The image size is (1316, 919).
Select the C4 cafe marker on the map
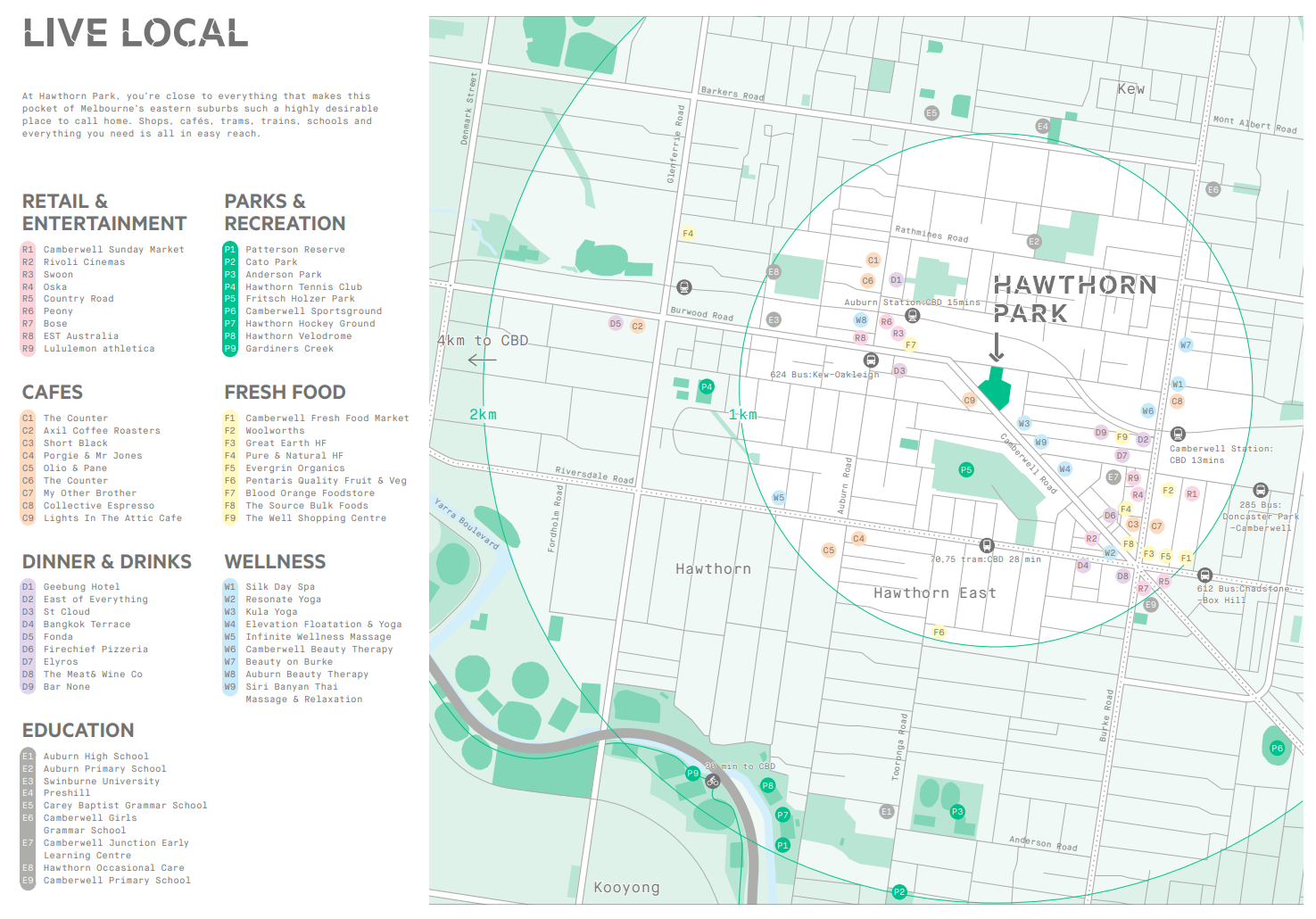pos(858,538)
